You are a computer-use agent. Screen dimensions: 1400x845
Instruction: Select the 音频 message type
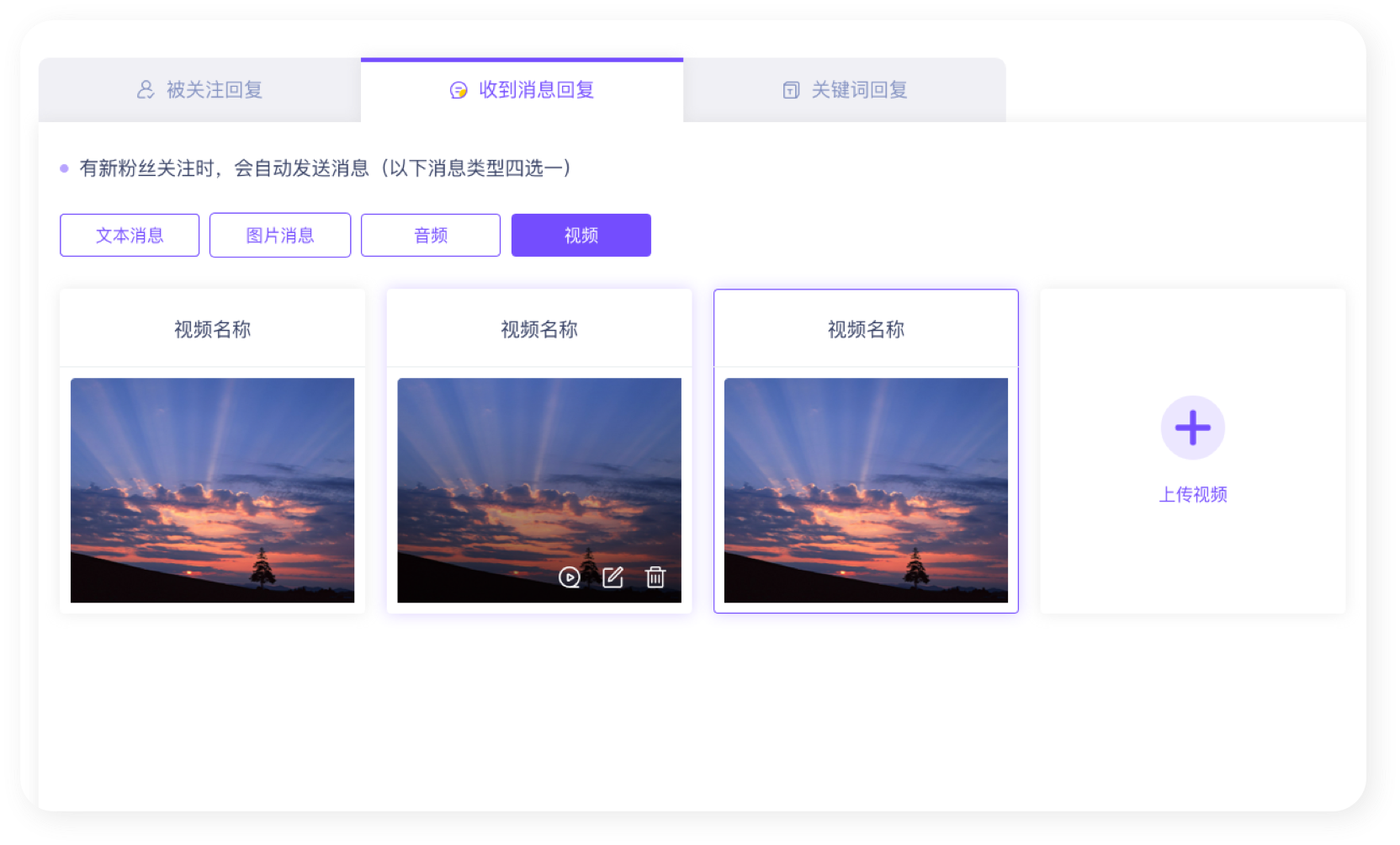(431, 235)
